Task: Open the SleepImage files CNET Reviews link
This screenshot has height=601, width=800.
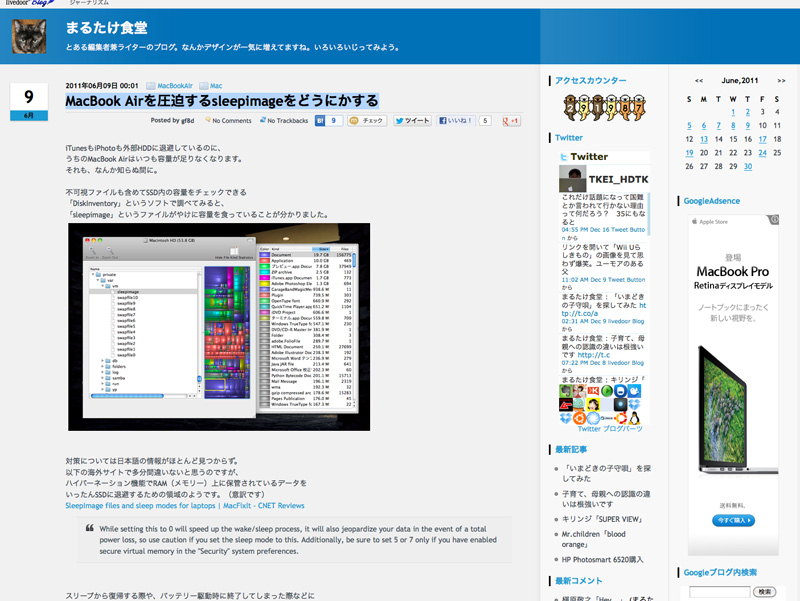Action: [185, 506]
